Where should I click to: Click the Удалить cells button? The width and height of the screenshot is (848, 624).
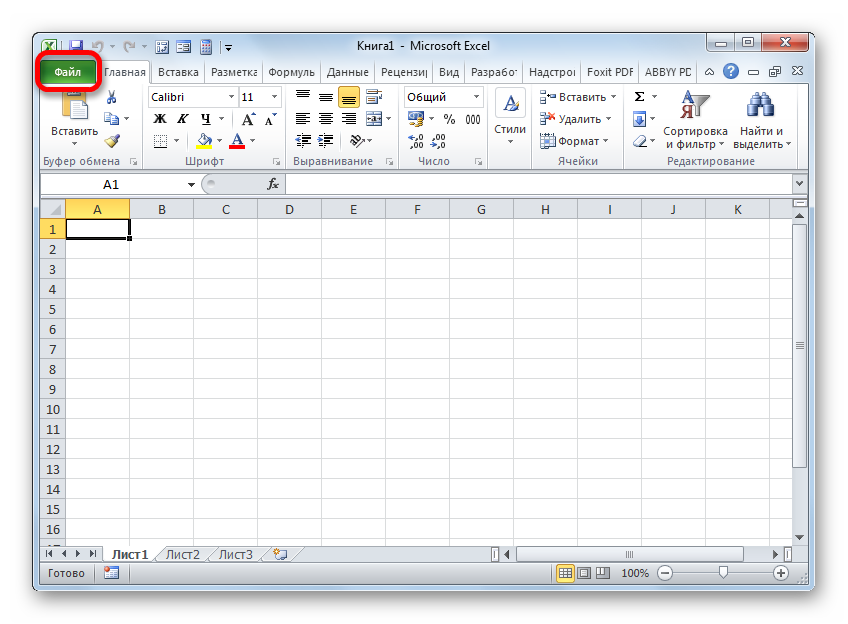[573, 119]
